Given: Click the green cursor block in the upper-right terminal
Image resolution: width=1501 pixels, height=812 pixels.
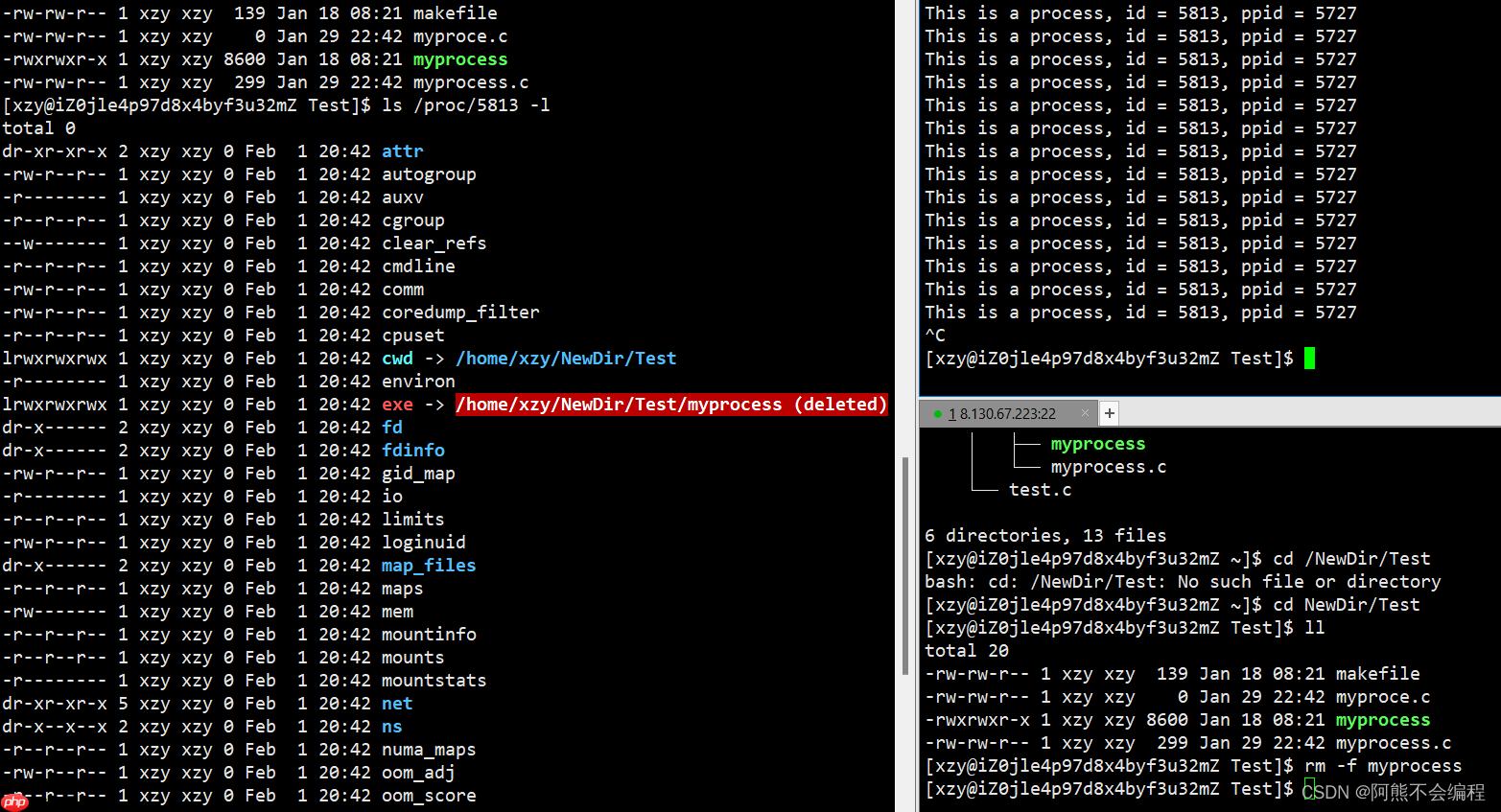Looking at the screenshot, I should point(1309,359).
